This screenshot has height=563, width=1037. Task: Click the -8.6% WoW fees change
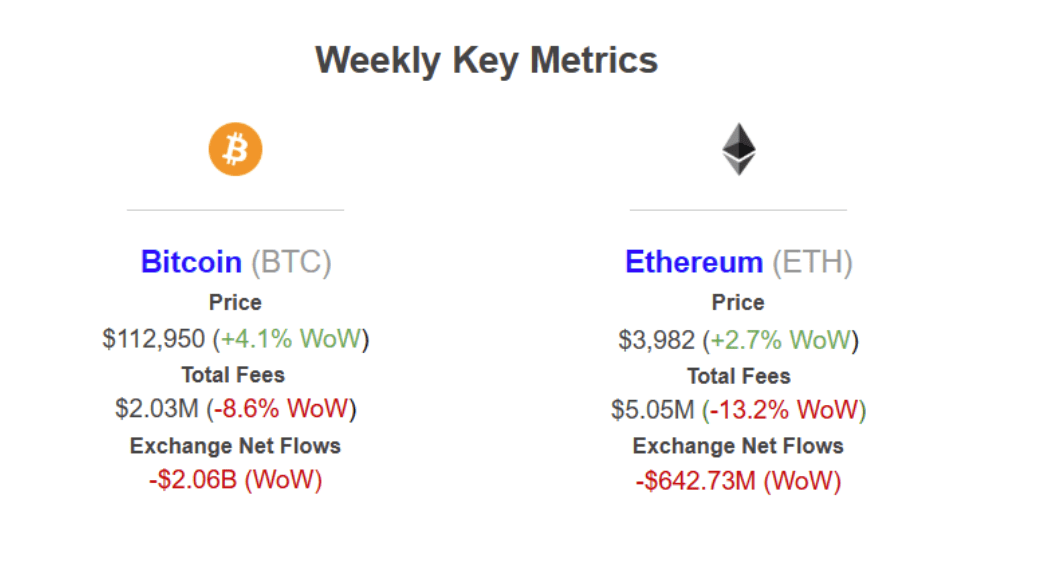[280, 409]
